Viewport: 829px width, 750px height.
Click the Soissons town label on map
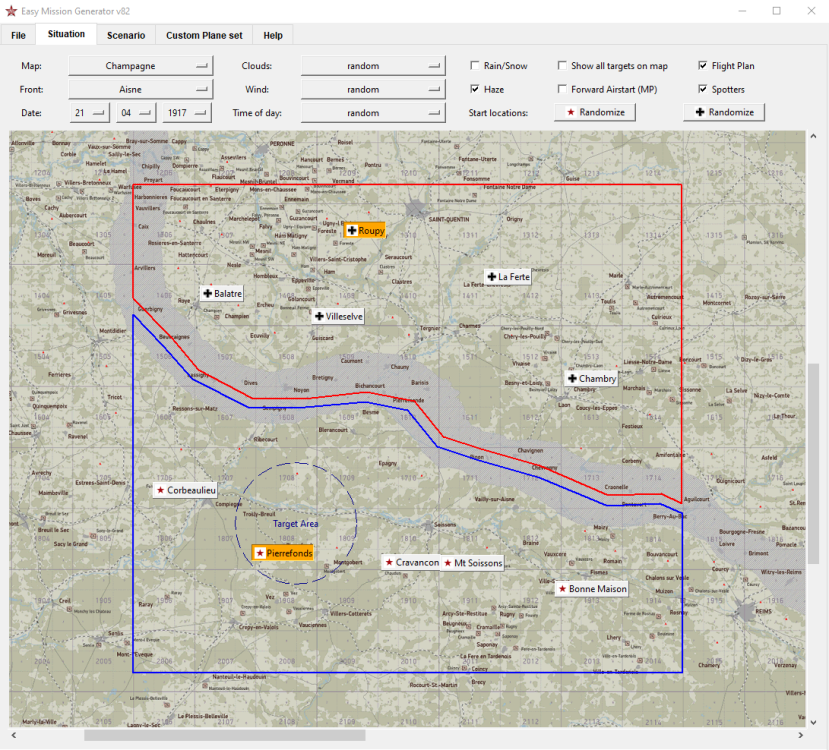pos(445,525)
